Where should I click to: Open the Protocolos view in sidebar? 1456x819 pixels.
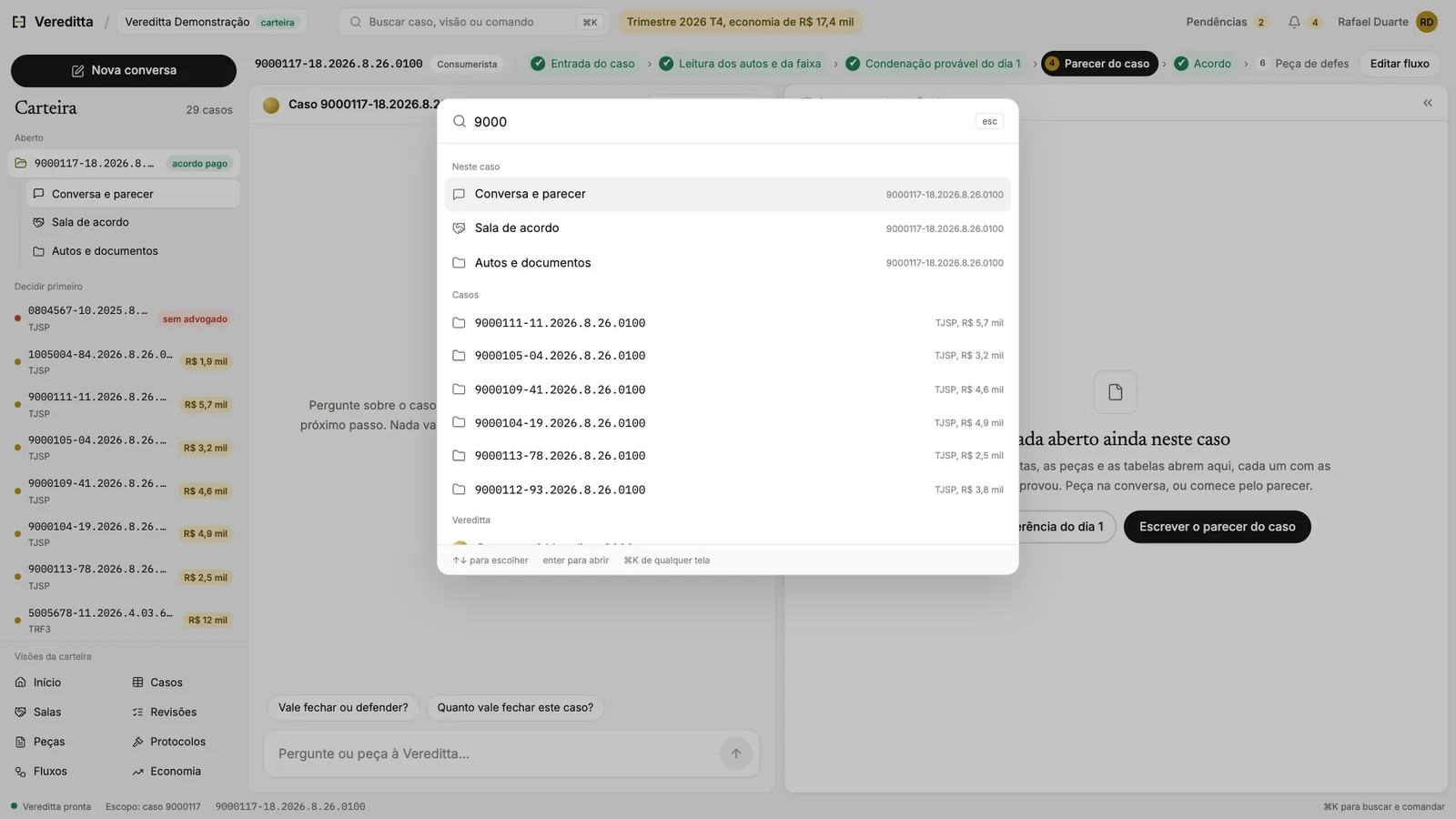tap(169, 742)
